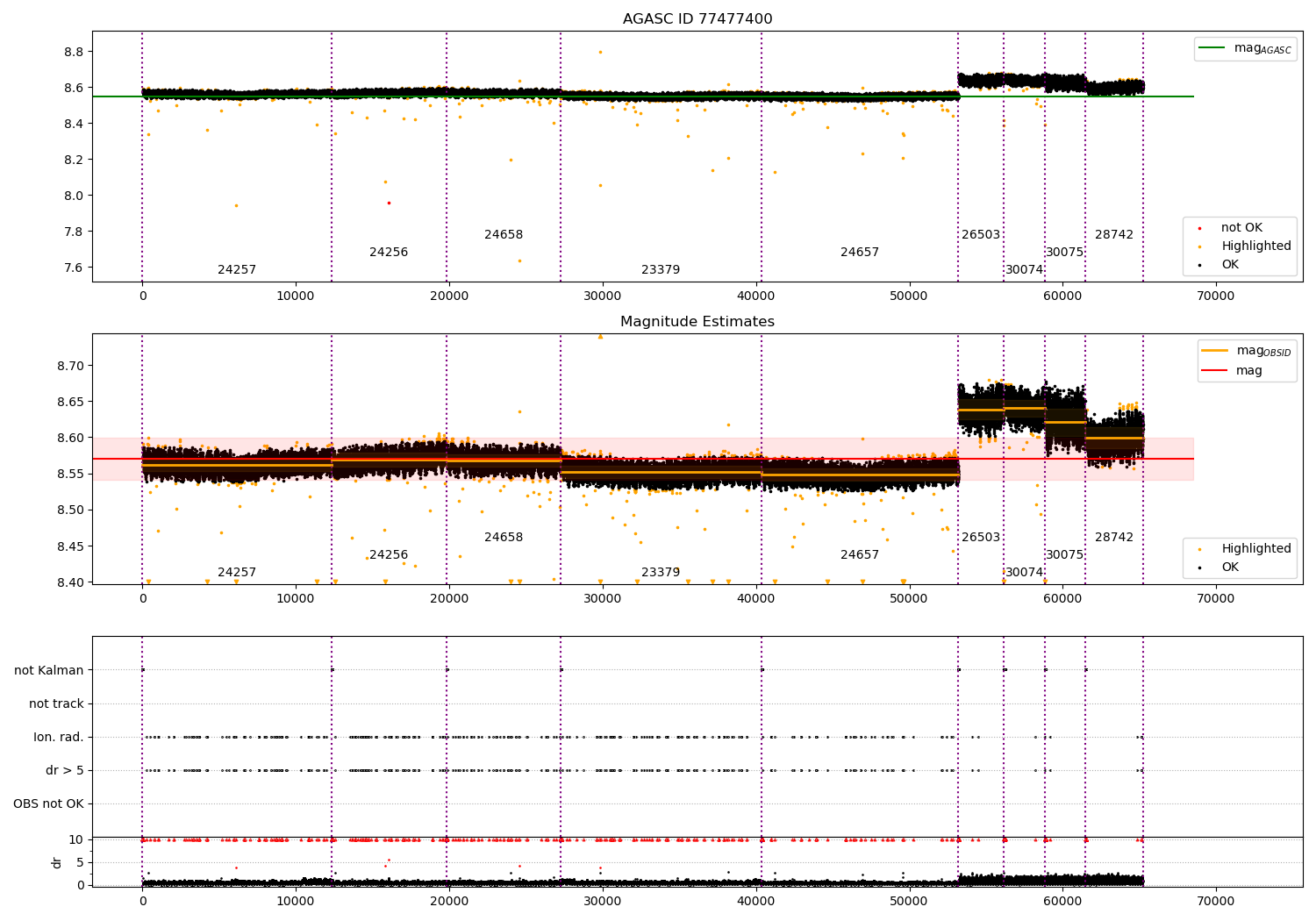Click obsid label 24257 in the top plot
Image resolution: width=1316 pixels, height=921 pixels.
click(237, 270)
